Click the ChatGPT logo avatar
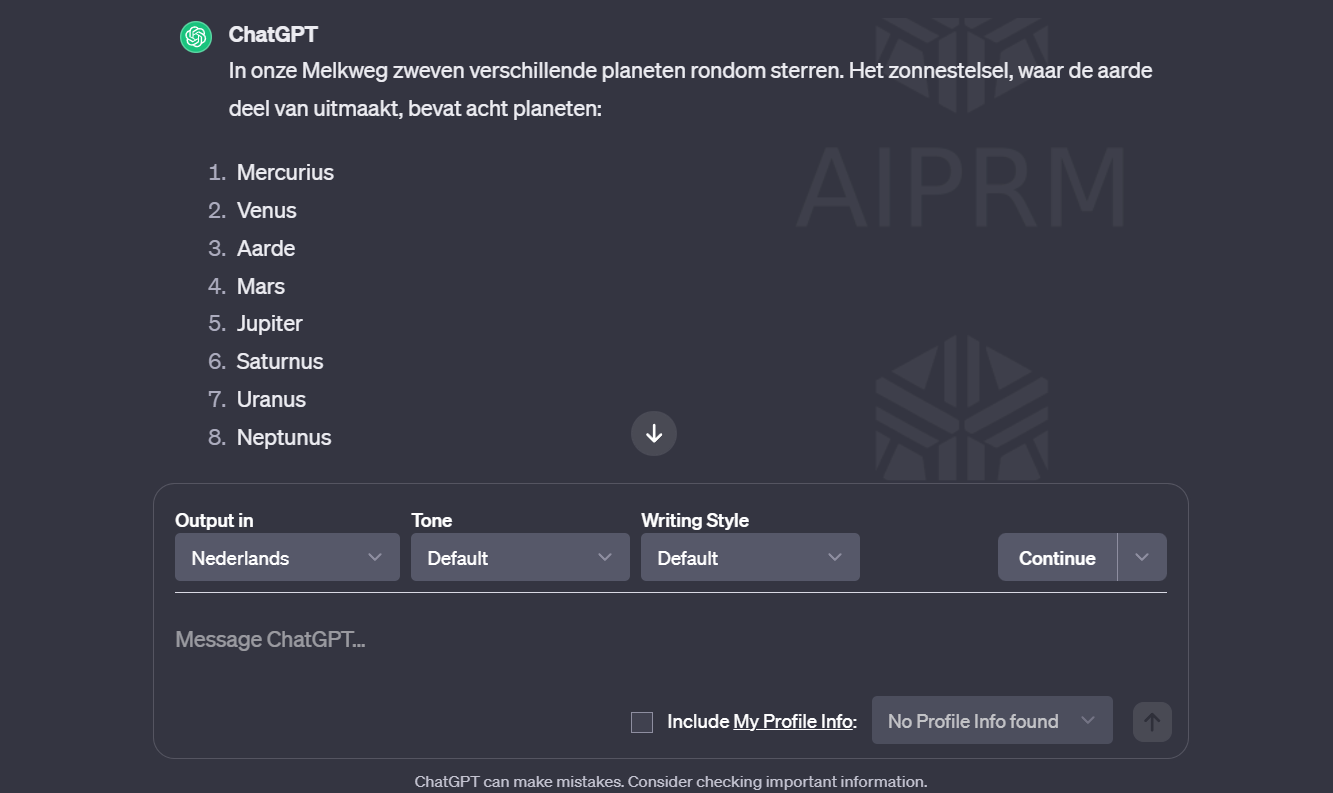Image resolution: width=1333 pixels, height=793 pixels. pyautogui.click(x=196, y=37)
